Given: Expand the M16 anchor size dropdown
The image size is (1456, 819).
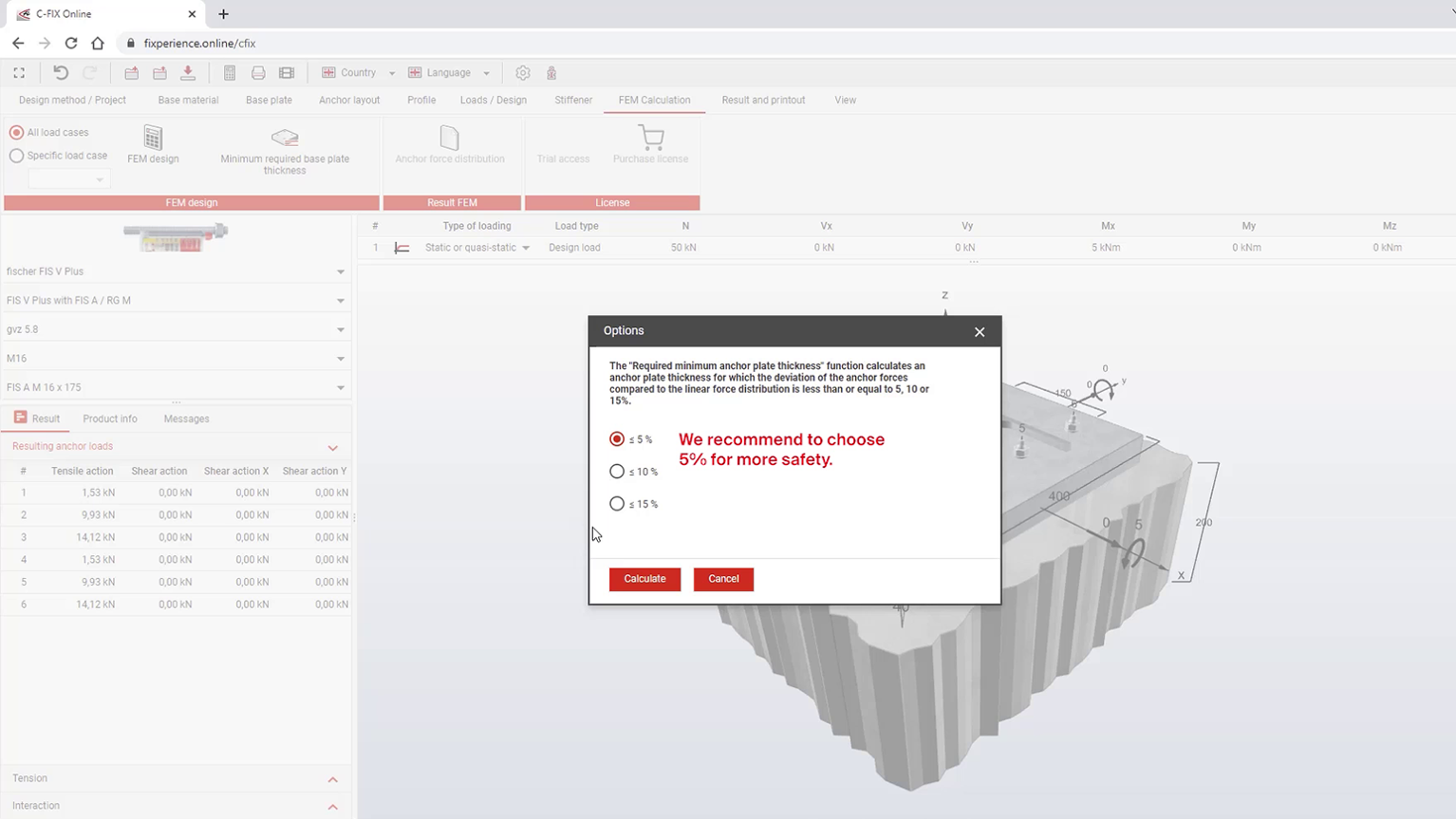Looking at the screenshot, I should point(177,358).
